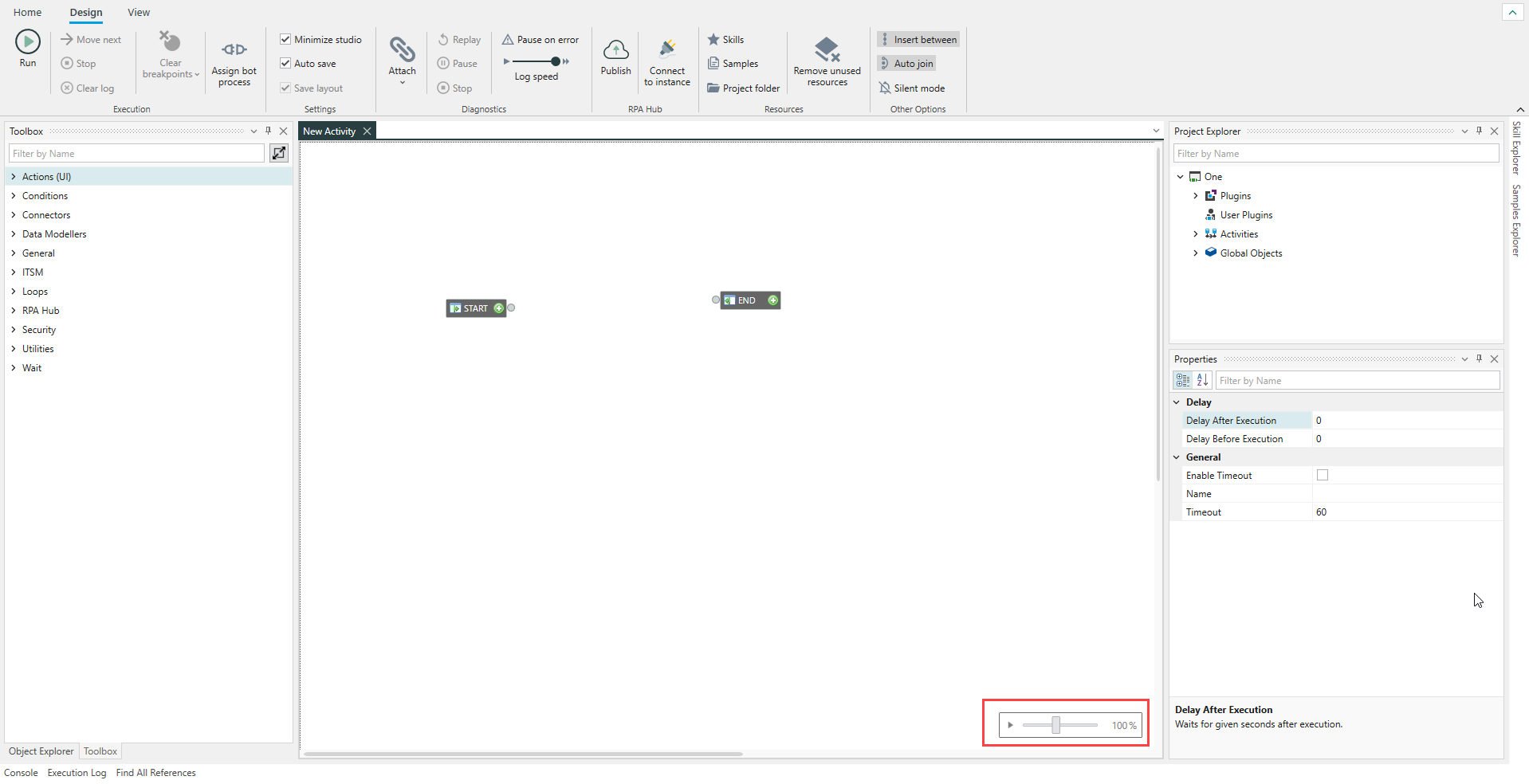This screenshot has height=784, width=1529.
Task: Click Project Explorer filter field
Action: [1336, 154]
